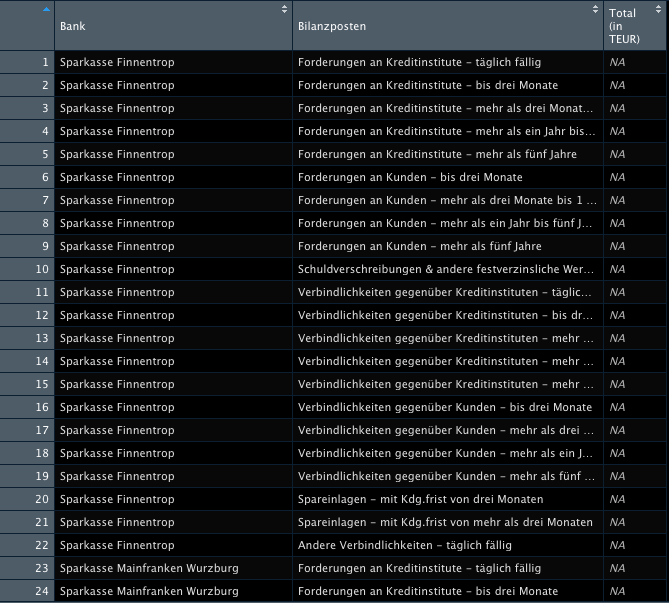
Task: Click the NA value in row 16
Action: tap(617, 407)
